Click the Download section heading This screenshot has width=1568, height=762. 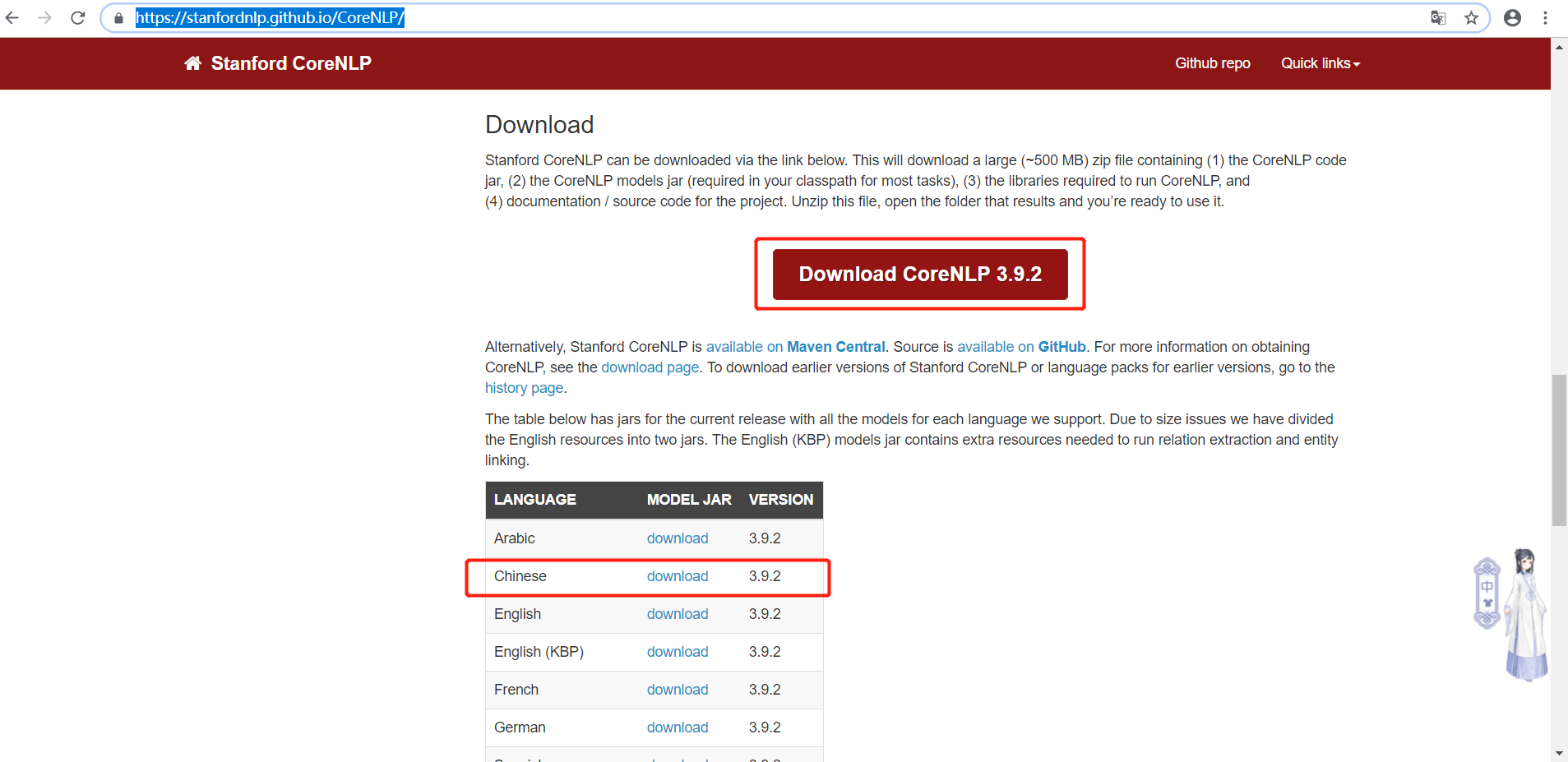[x=539, y=125]
